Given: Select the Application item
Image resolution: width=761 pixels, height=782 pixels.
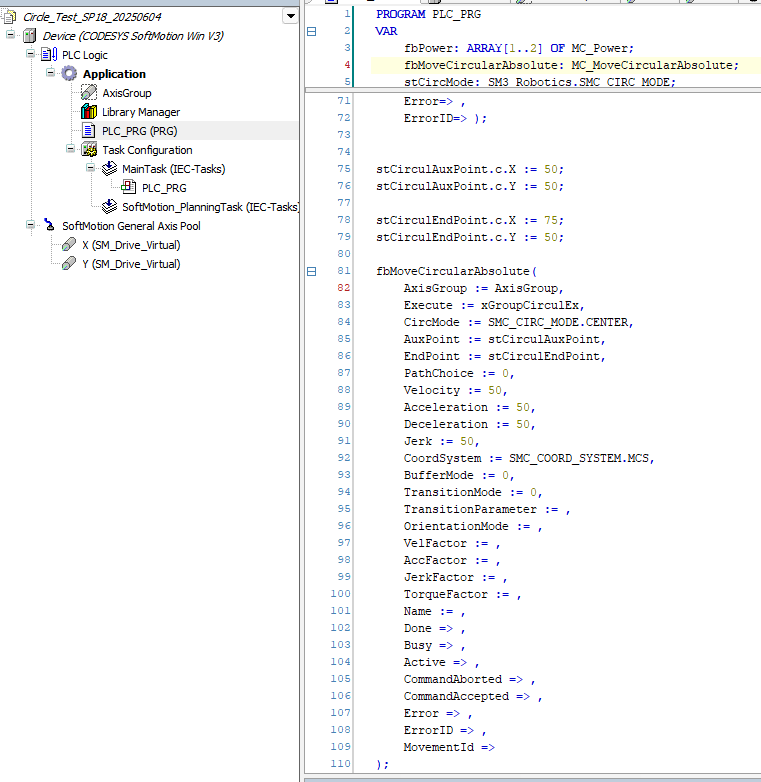Looking at the screenshot, I should pos(114,74).
